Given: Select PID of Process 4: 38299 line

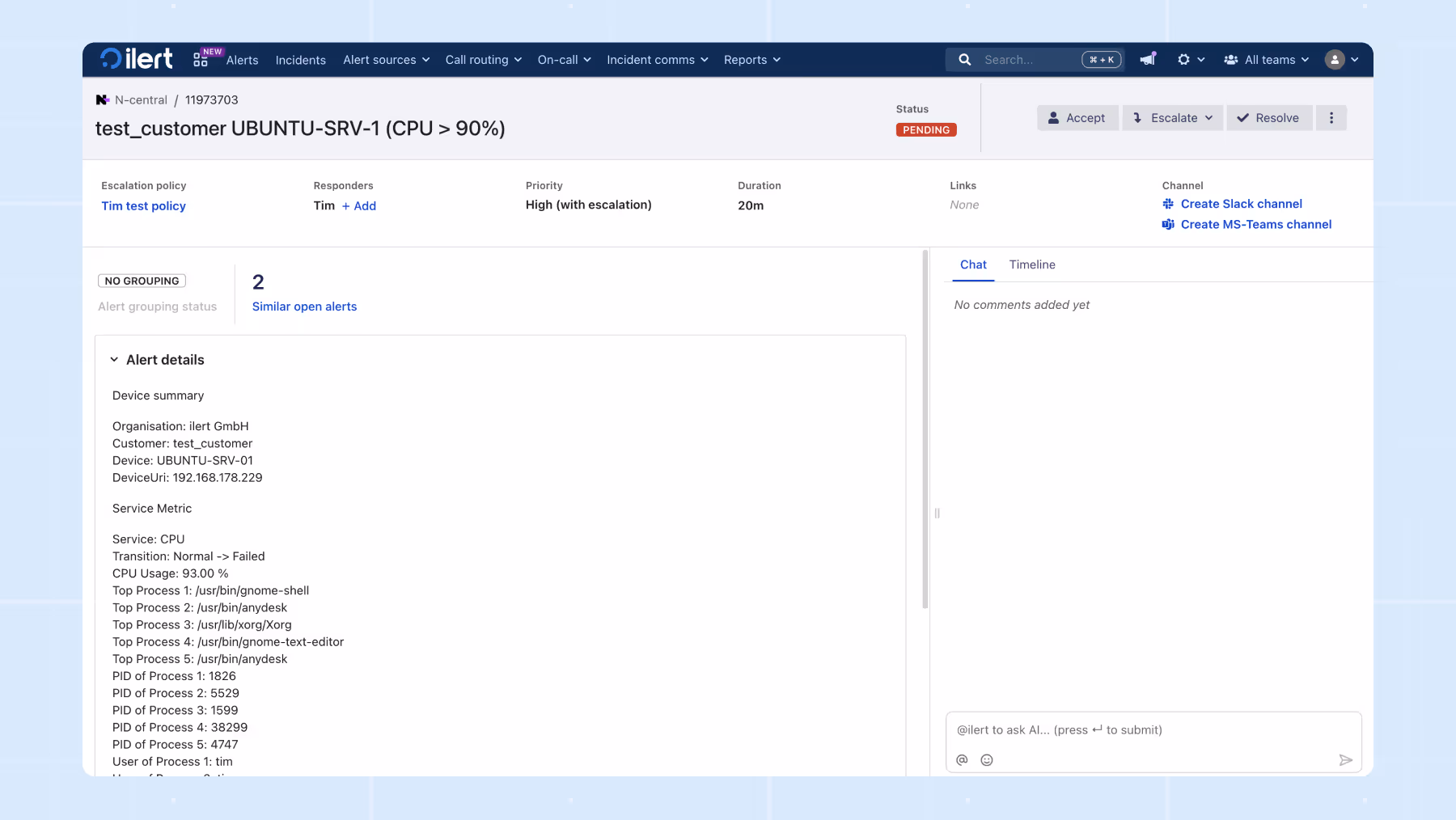Looking at the screenshot, I should click(x=180, y=728).
